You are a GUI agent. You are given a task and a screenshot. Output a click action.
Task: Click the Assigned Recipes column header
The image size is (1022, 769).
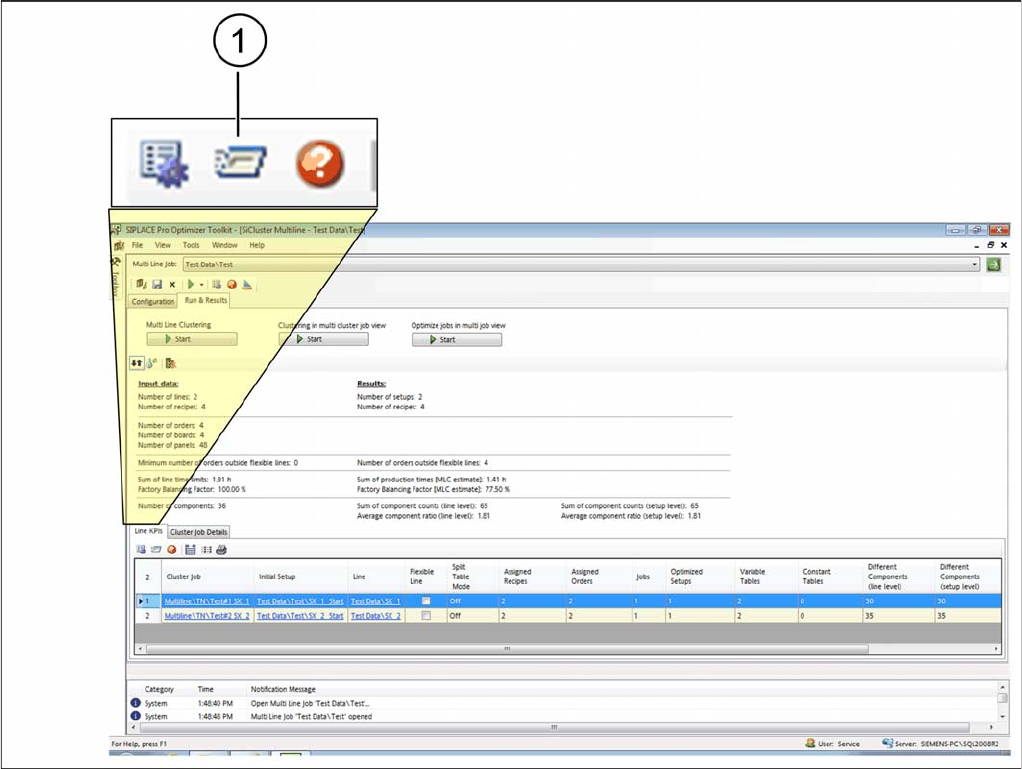pos(531,576)
